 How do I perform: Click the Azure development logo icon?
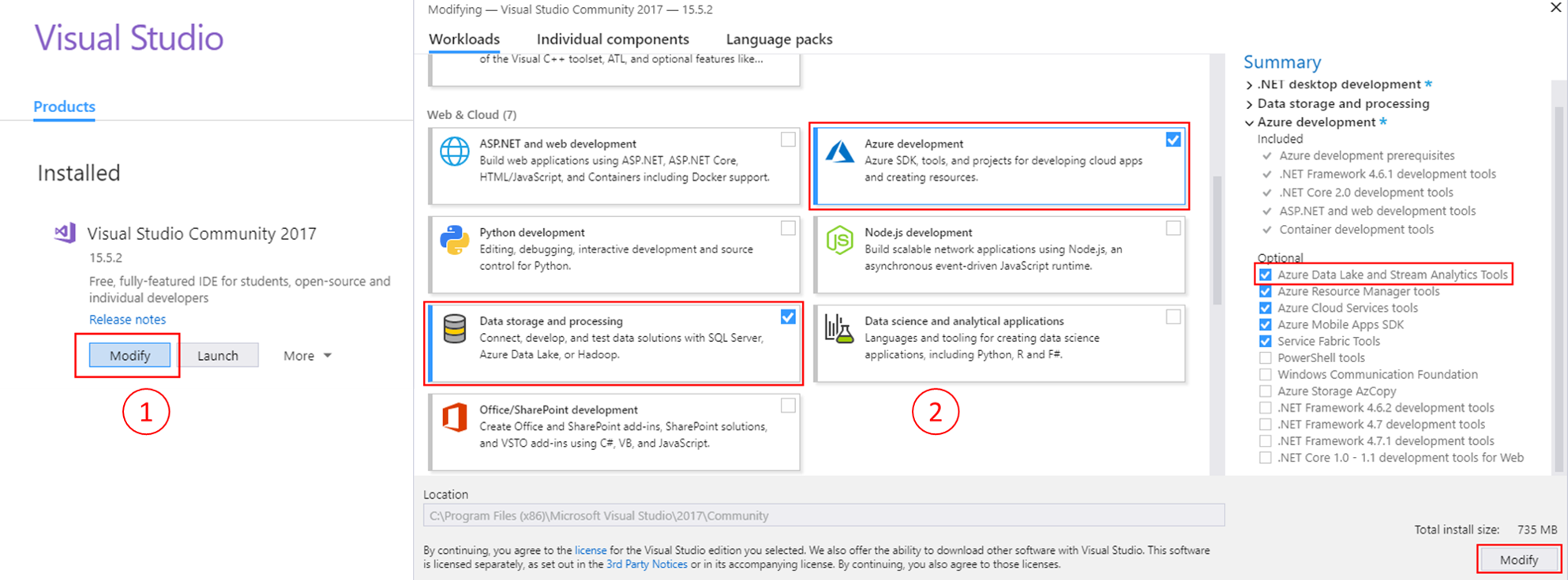coord(839,152)
